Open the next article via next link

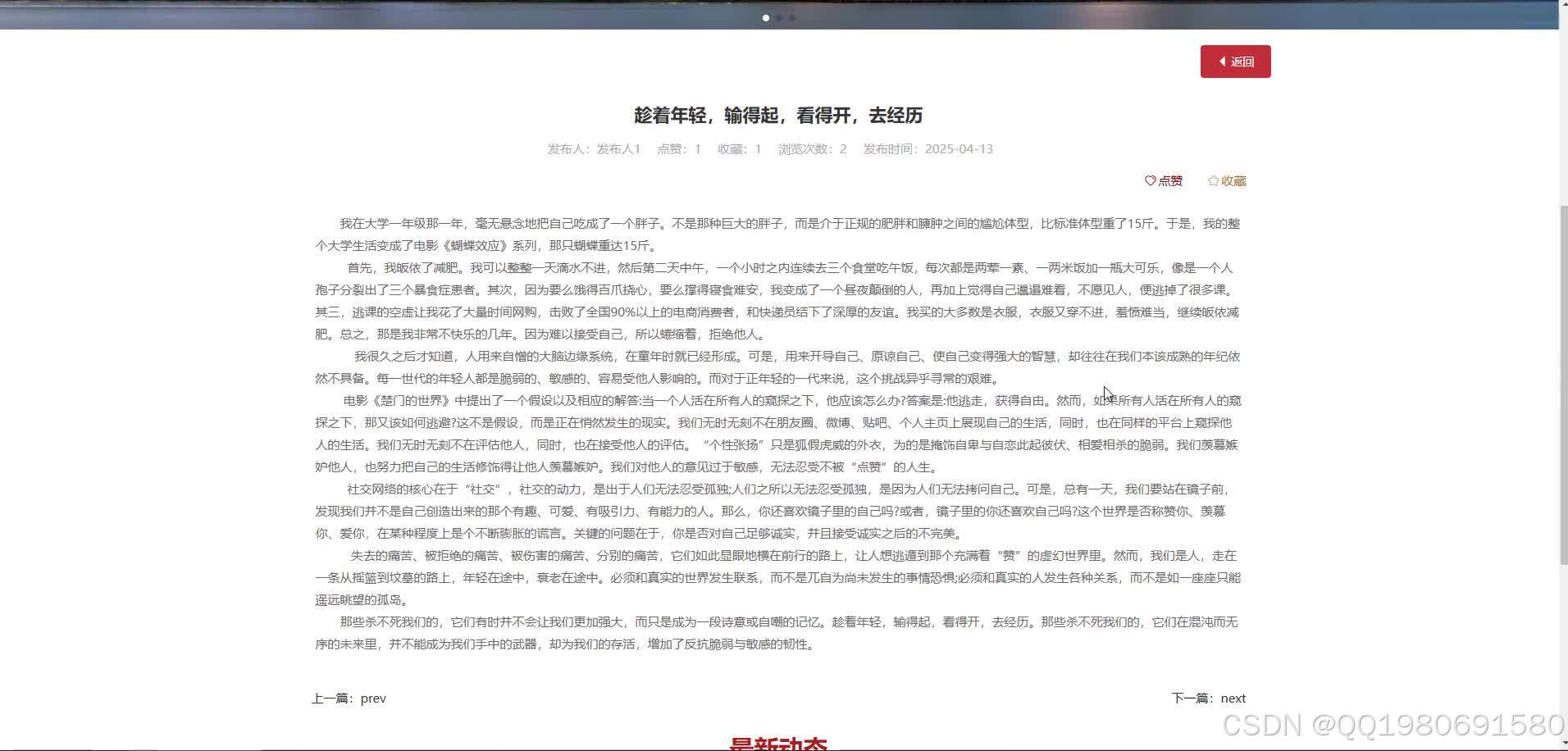tap(1233, 698)
